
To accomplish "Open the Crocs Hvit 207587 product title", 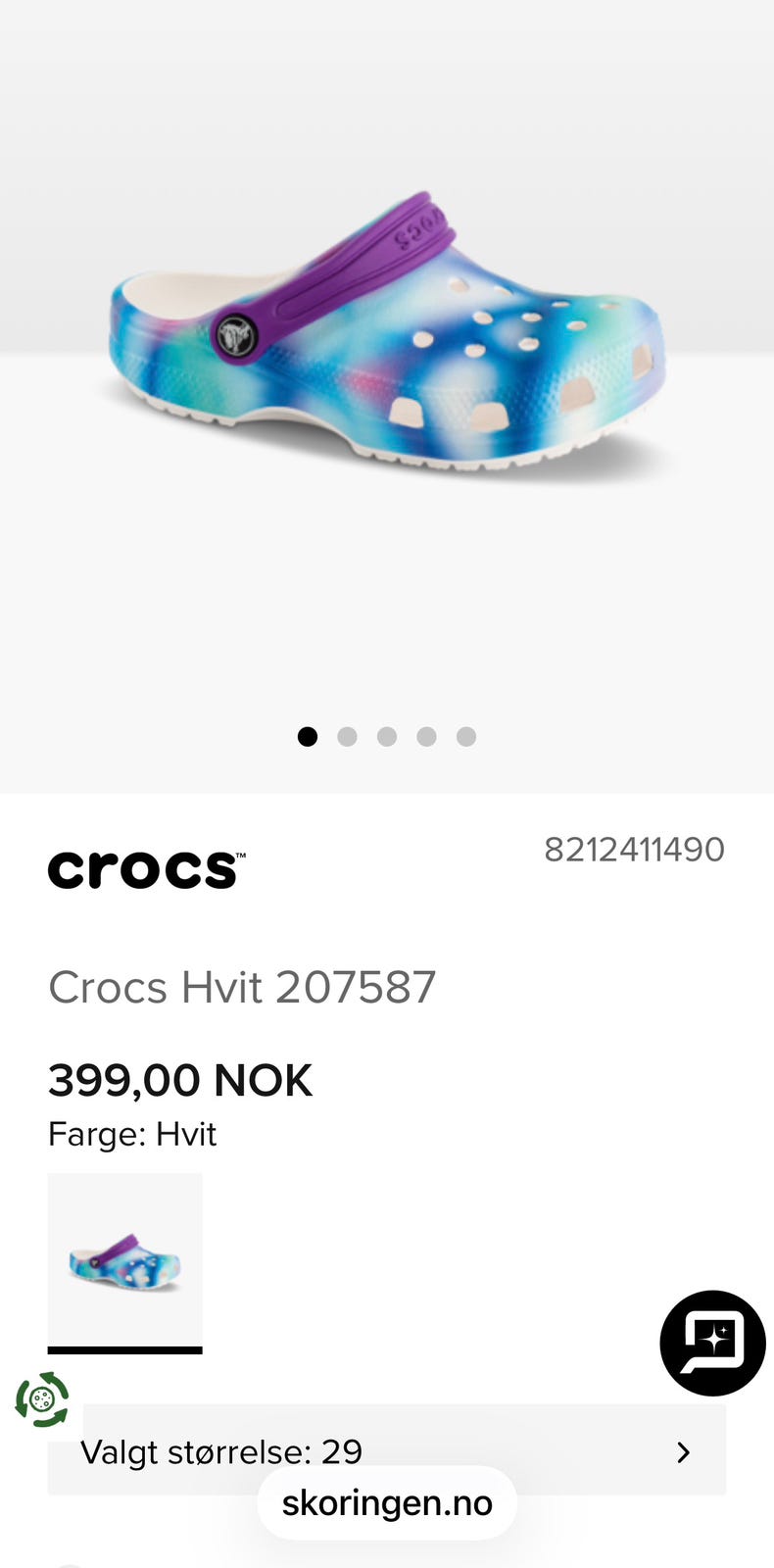I will [242, 987].
